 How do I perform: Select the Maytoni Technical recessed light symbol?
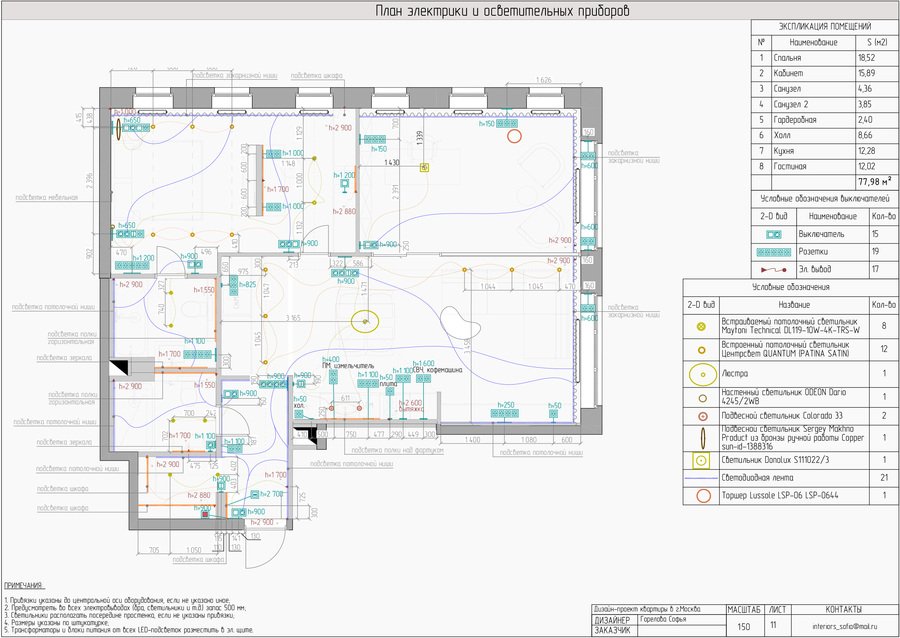click(701, 326)
